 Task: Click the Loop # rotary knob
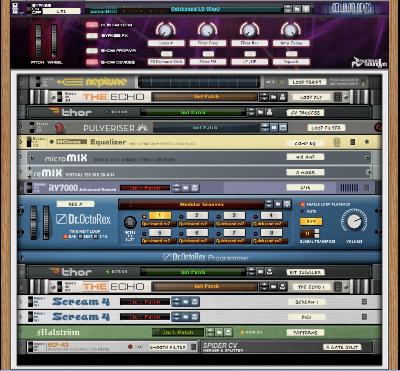(166, 30)
